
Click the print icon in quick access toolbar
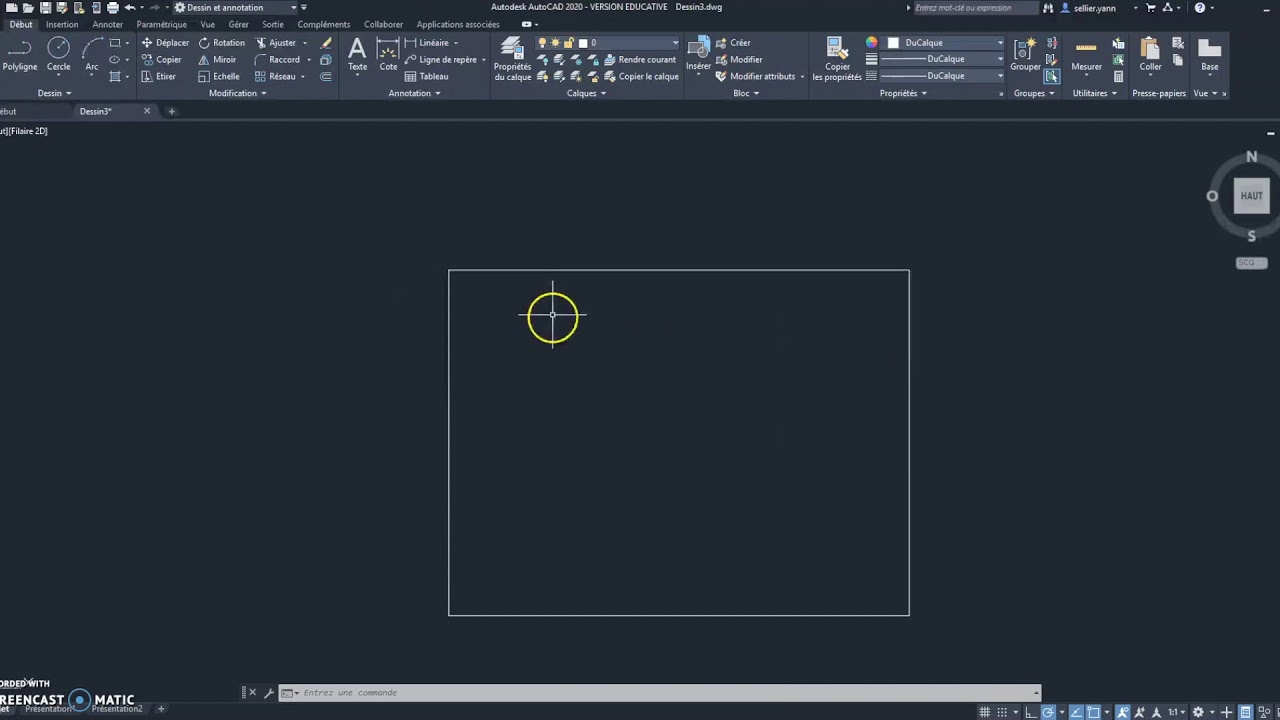click(x=113, y=7)
